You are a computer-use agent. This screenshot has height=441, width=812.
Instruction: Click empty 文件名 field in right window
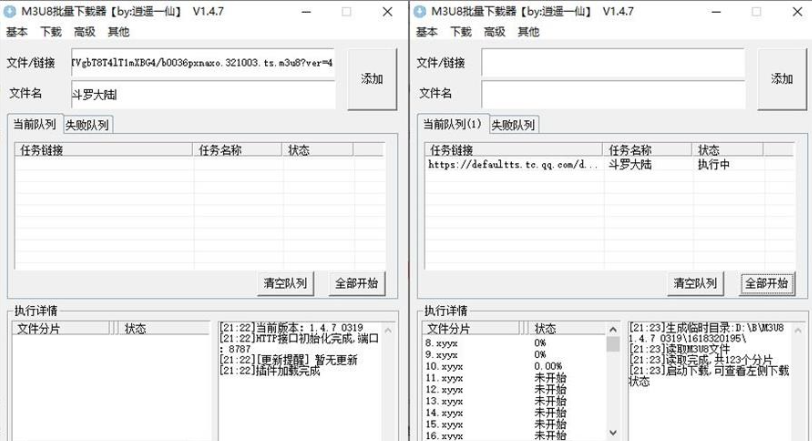pos(613,94)
